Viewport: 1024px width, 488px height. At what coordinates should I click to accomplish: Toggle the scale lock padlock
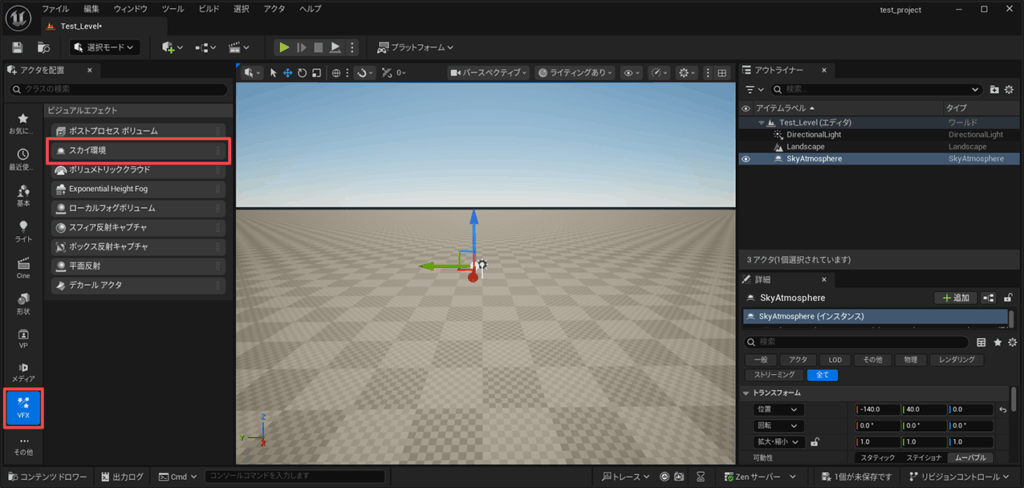pos(814,442)
